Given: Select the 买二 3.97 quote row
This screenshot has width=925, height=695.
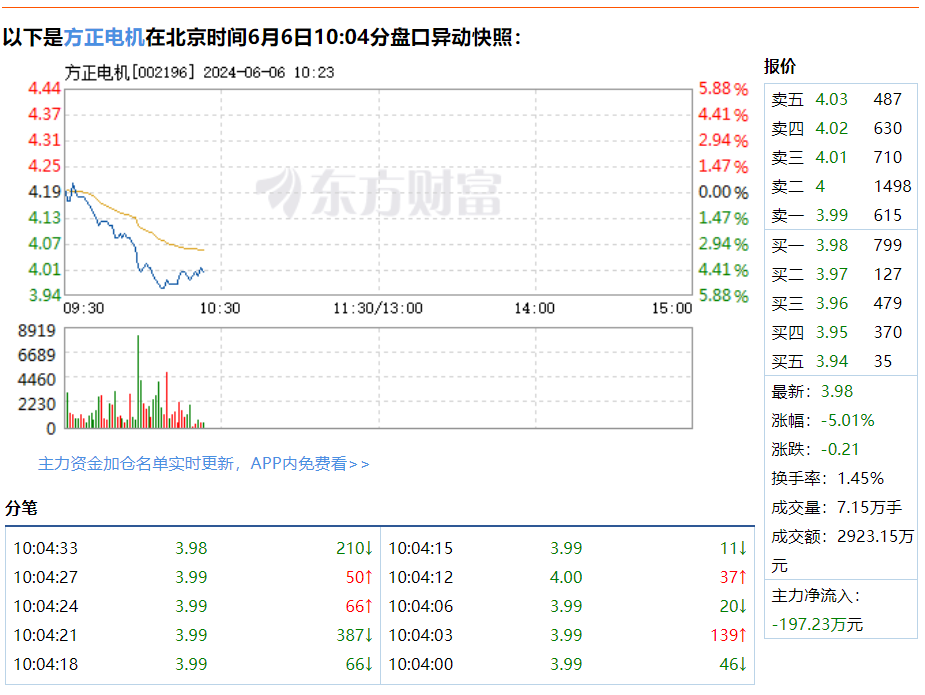Looking at the screenshot, I should [x=840, y=274].
